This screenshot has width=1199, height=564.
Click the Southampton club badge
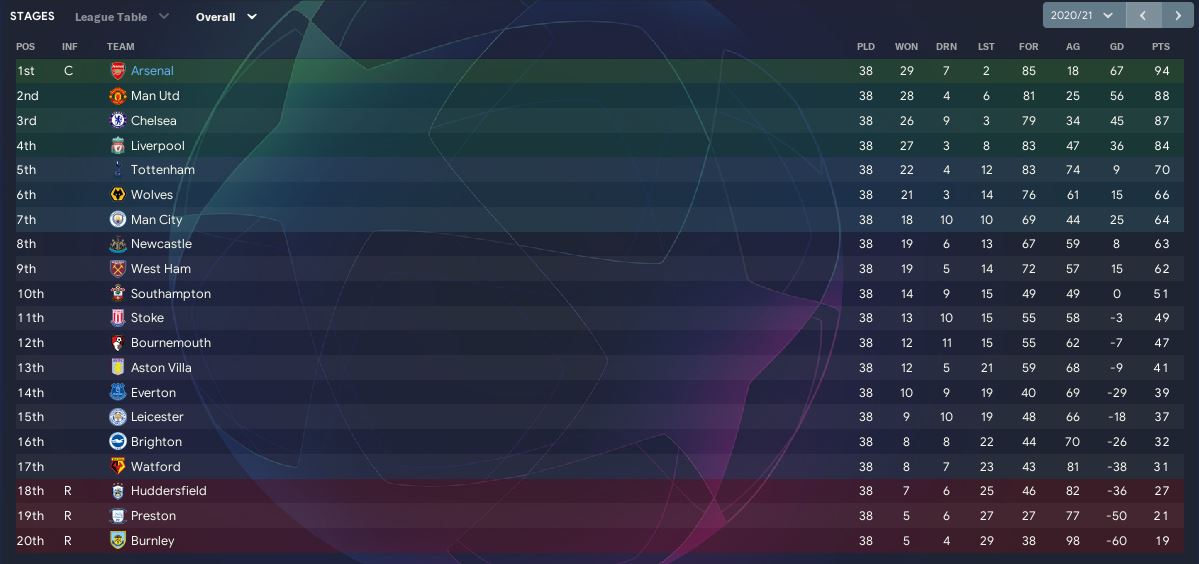[x=118, y=293]
